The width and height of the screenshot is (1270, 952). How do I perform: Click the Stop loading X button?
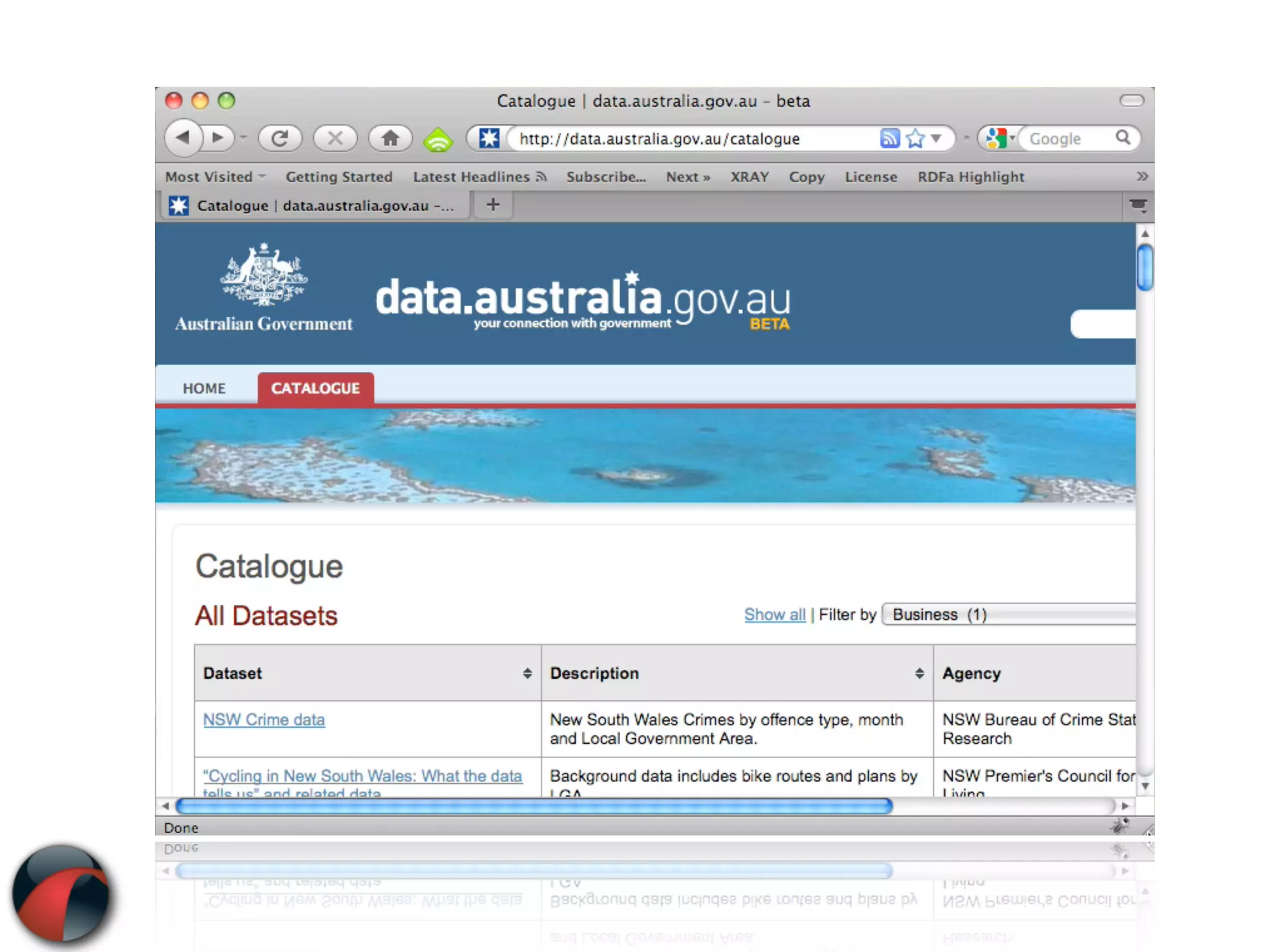335,138
